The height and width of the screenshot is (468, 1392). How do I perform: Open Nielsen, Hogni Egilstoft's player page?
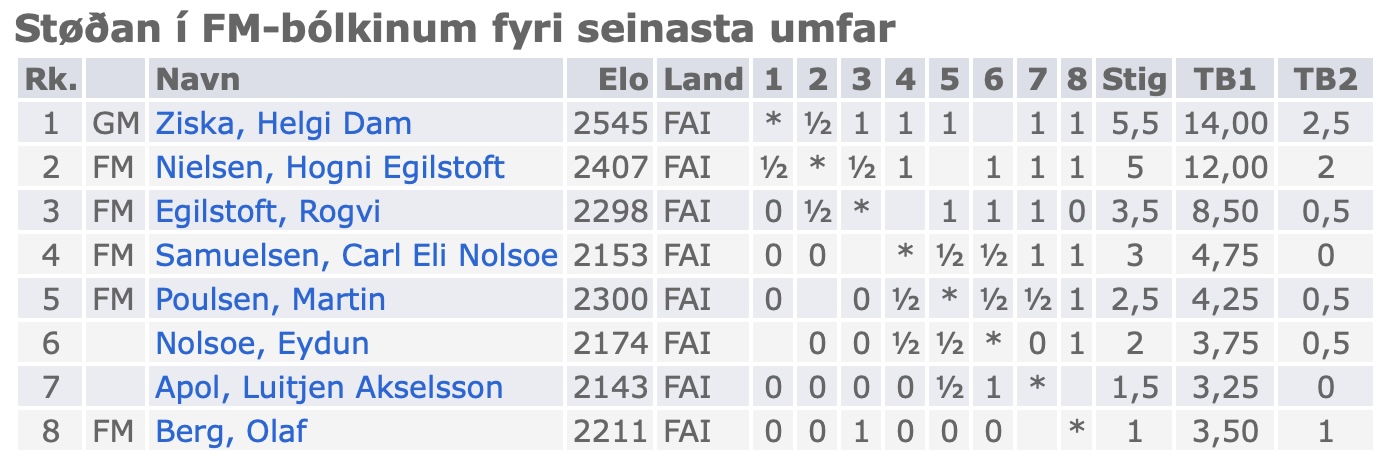[x=330, y=168]
